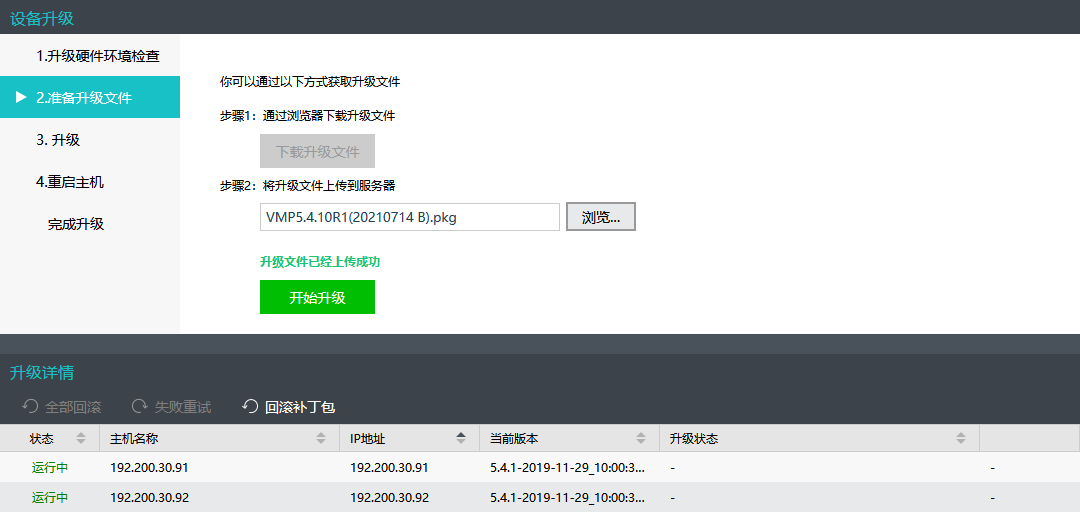The height and width of the screenshot is (512, 1080).
Task: Sort by 当前版本 column sort arrows
Action: [x=641, y=439]
